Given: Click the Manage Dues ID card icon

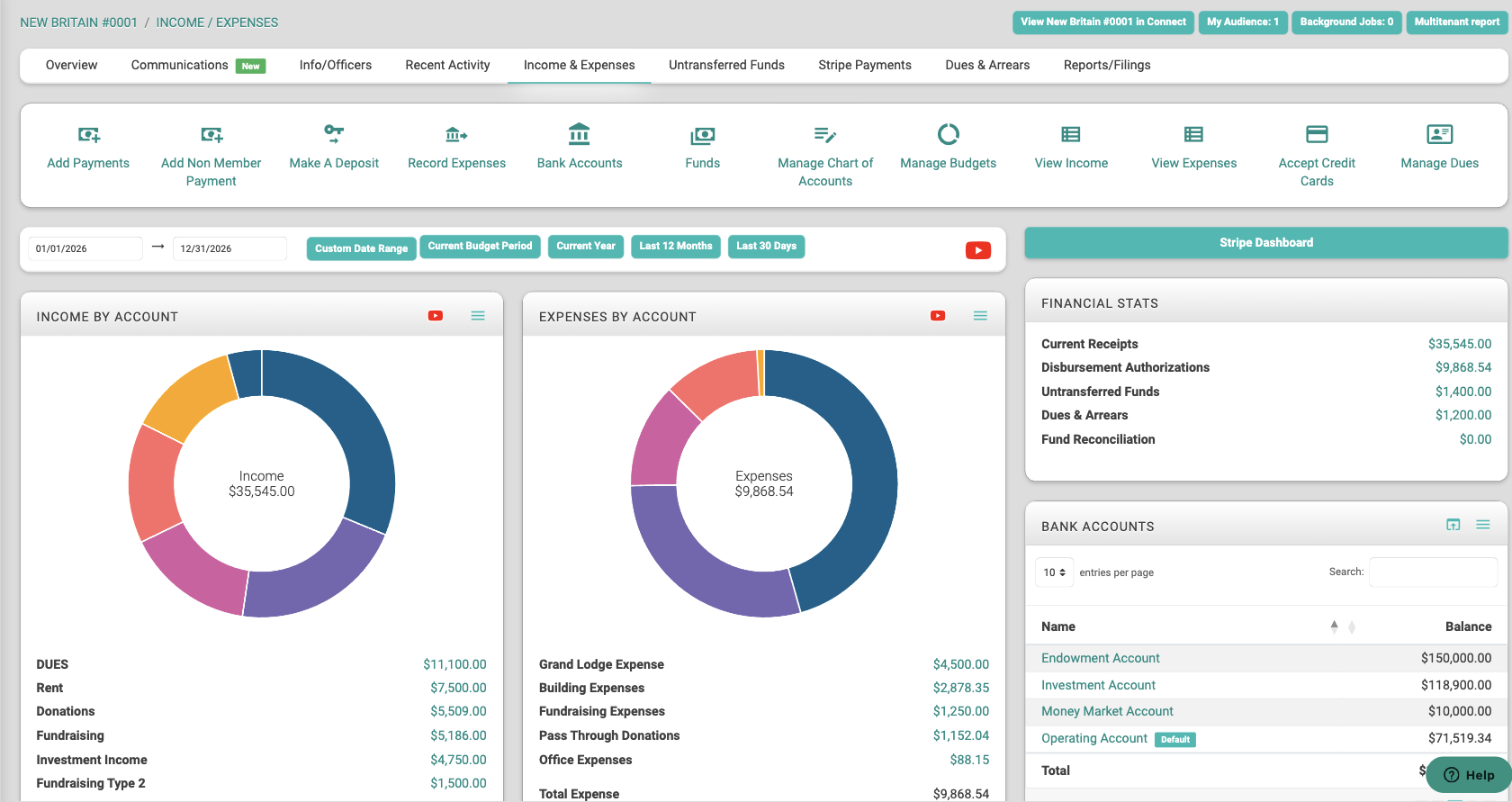Looking at the screenshot, I should point(1440,134).
